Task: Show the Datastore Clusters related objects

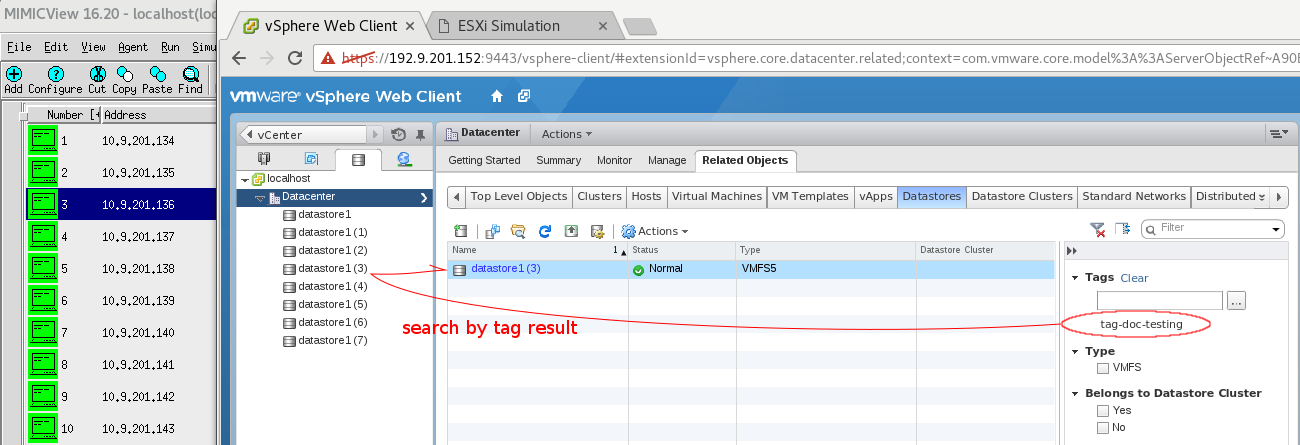Action: (1022, 196)
